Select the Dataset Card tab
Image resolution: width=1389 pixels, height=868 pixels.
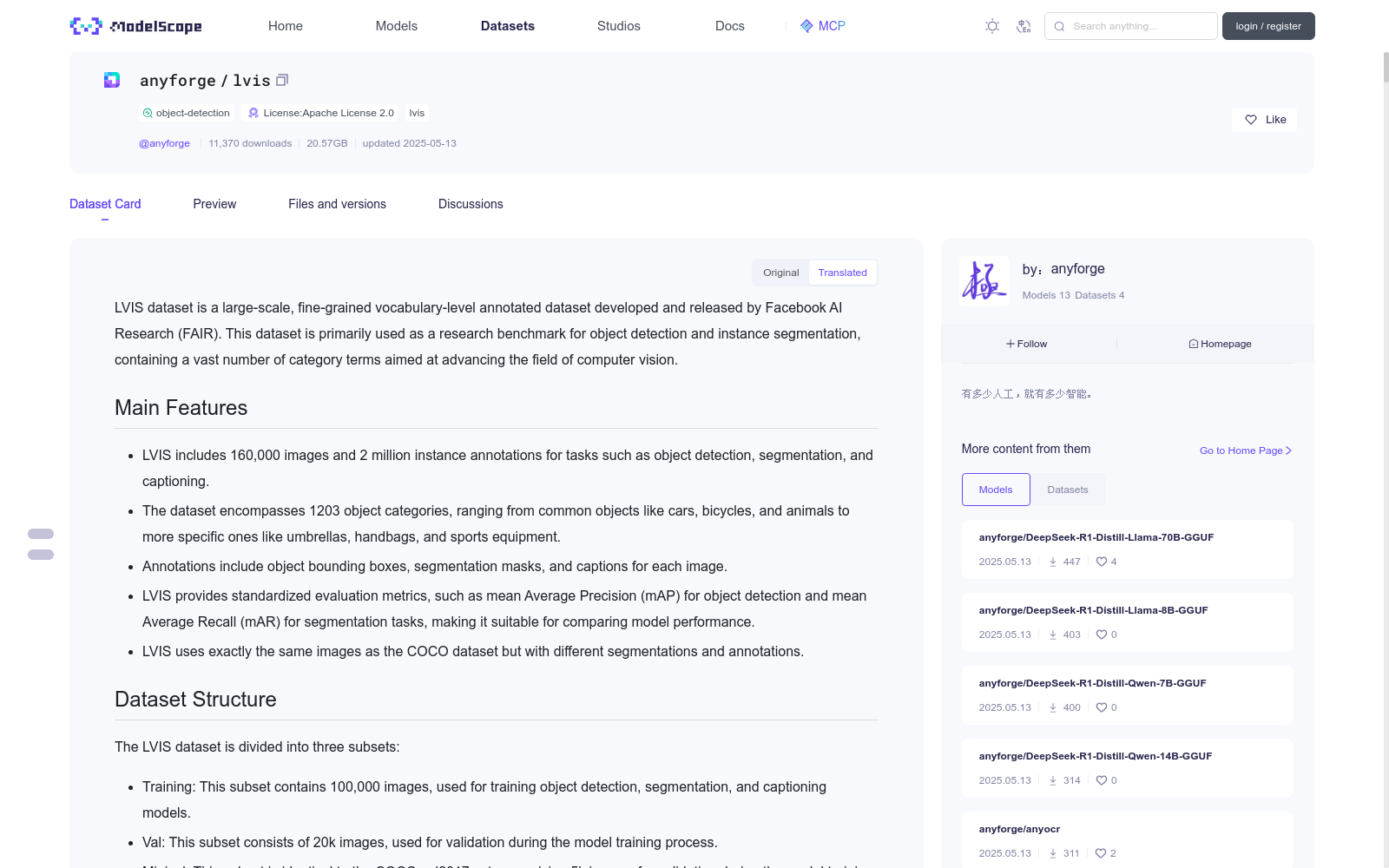[x=105, y=204]
